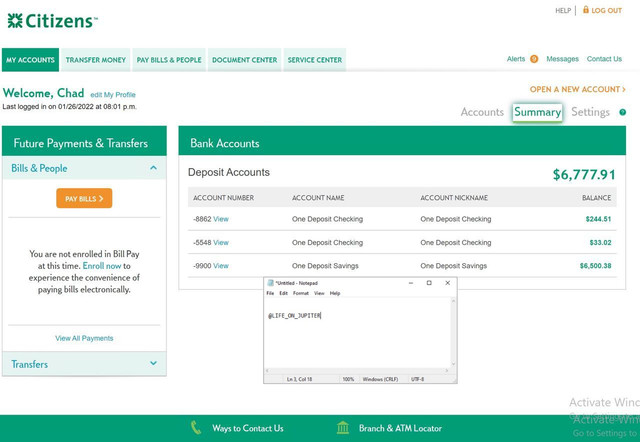
Task: Click Ways to Contact Us
Action: 248,428
